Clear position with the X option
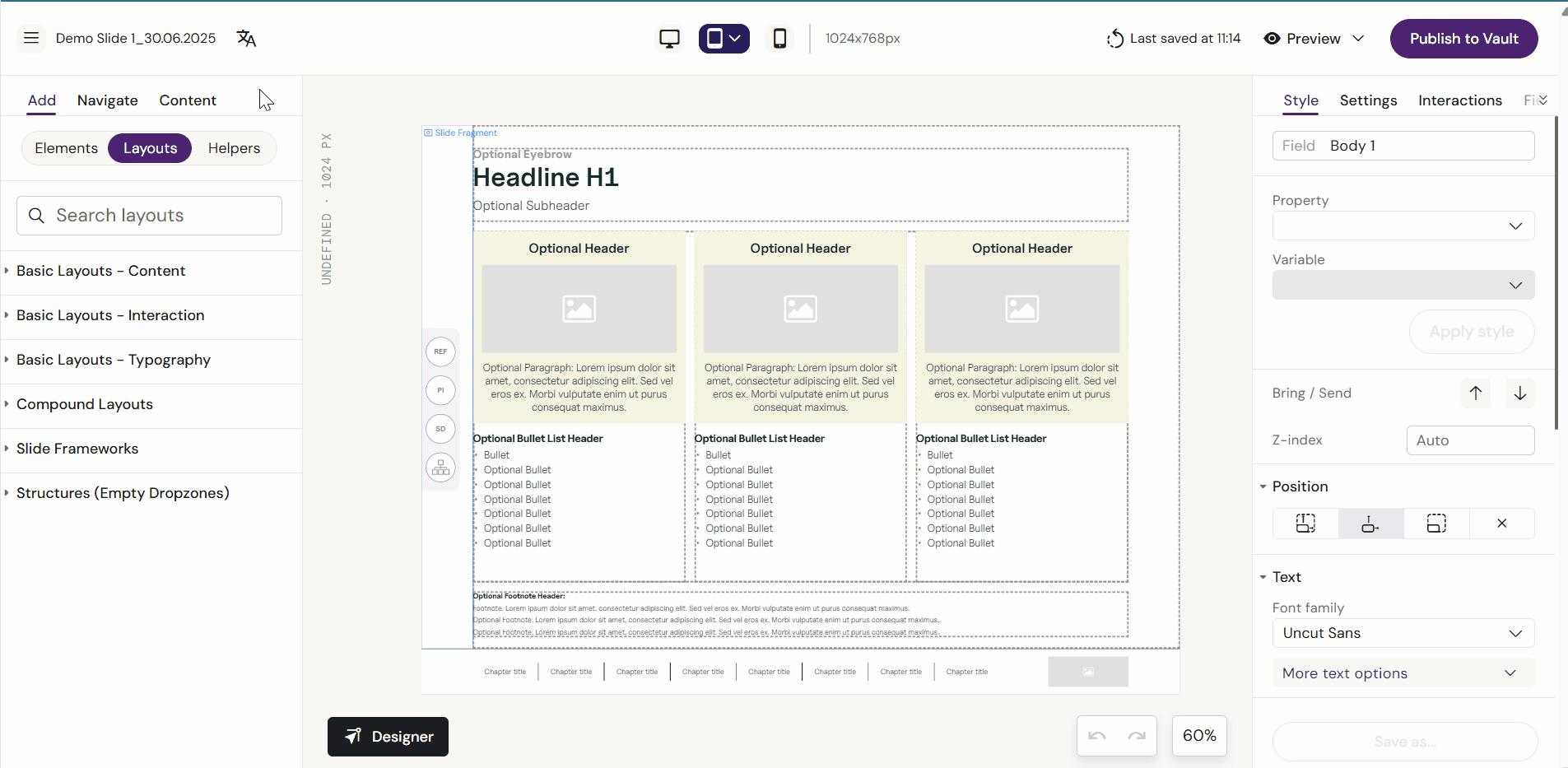Screen dimensions: 1568x768 tap(1501, 524)
